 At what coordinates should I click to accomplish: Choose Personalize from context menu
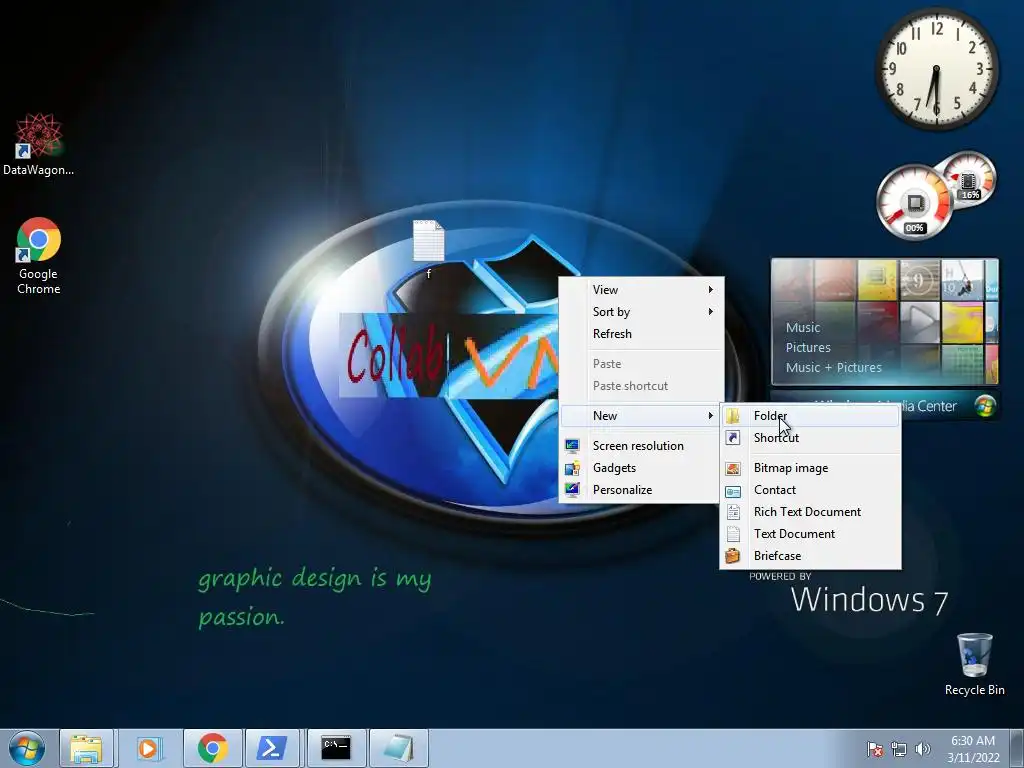point(641,490)
